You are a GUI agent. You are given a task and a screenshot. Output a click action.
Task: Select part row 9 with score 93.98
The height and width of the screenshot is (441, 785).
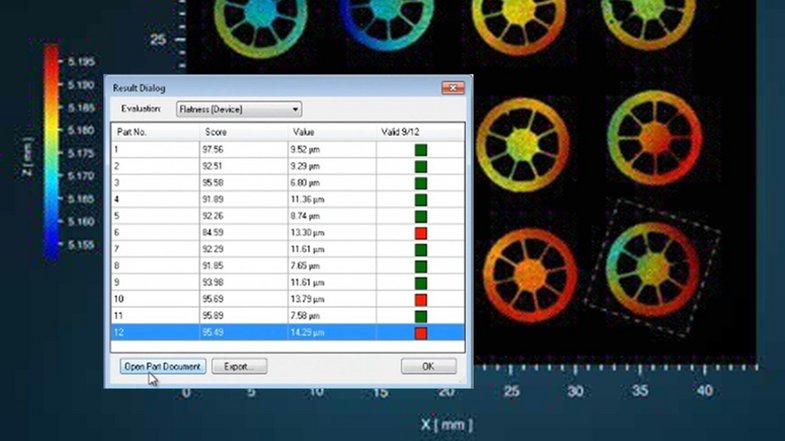click(288, 282)
